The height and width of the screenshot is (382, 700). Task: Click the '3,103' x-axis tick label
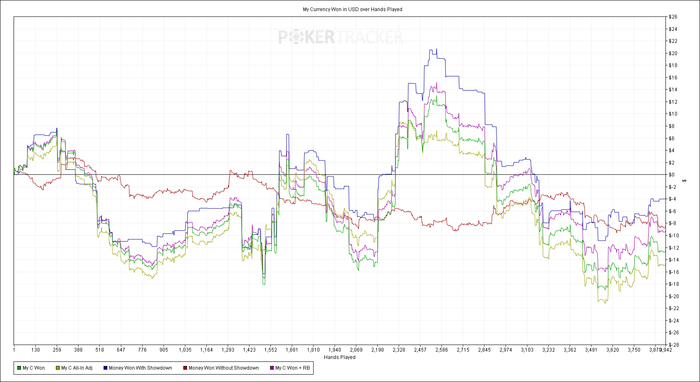coord(527,350)
